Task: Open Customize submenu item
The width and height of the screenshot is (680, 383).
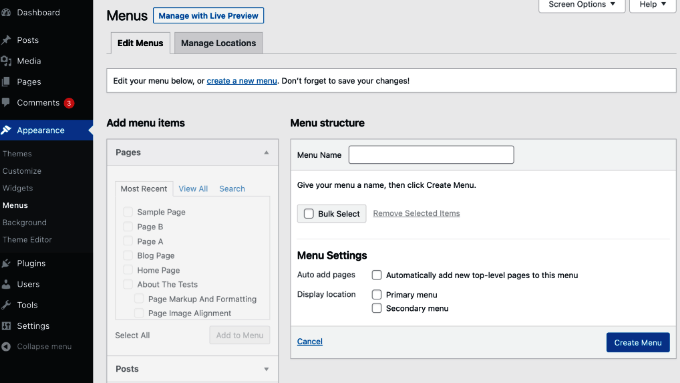Action: [x=22, y=171]
